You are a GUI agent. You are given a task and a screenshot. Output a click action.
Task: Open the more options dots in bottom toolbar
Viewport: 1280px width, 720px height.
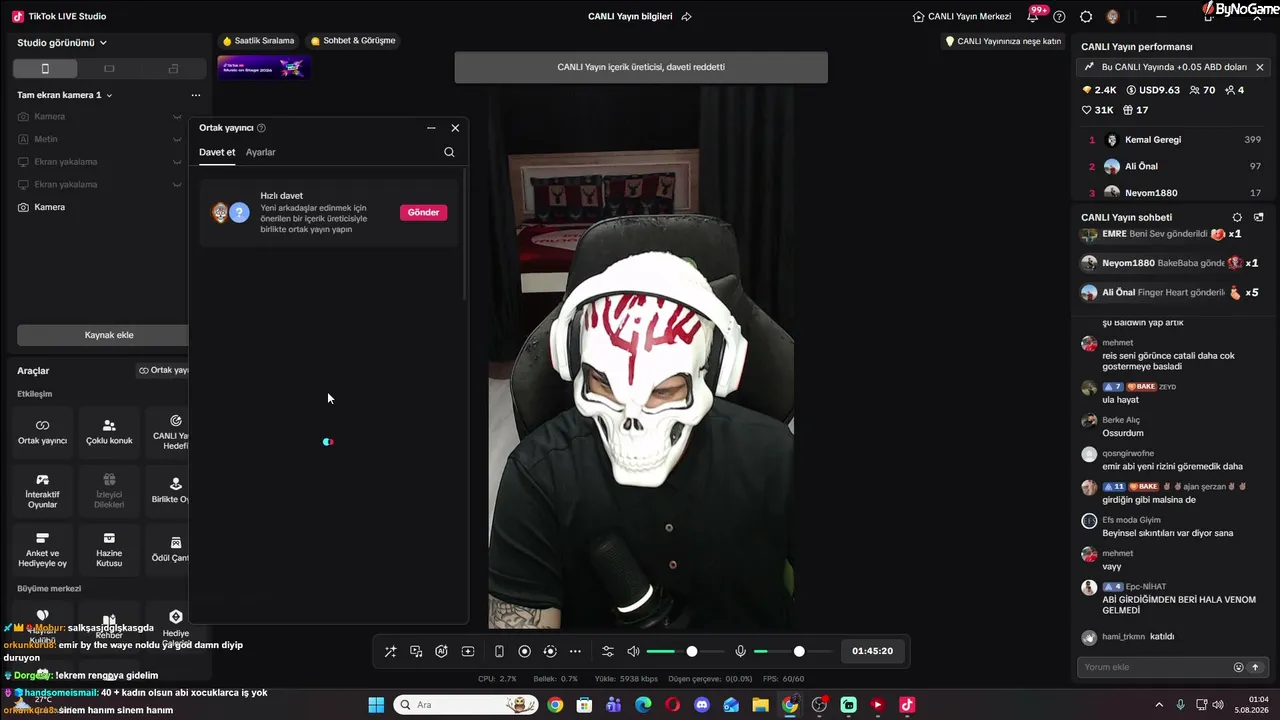(575, 651)
